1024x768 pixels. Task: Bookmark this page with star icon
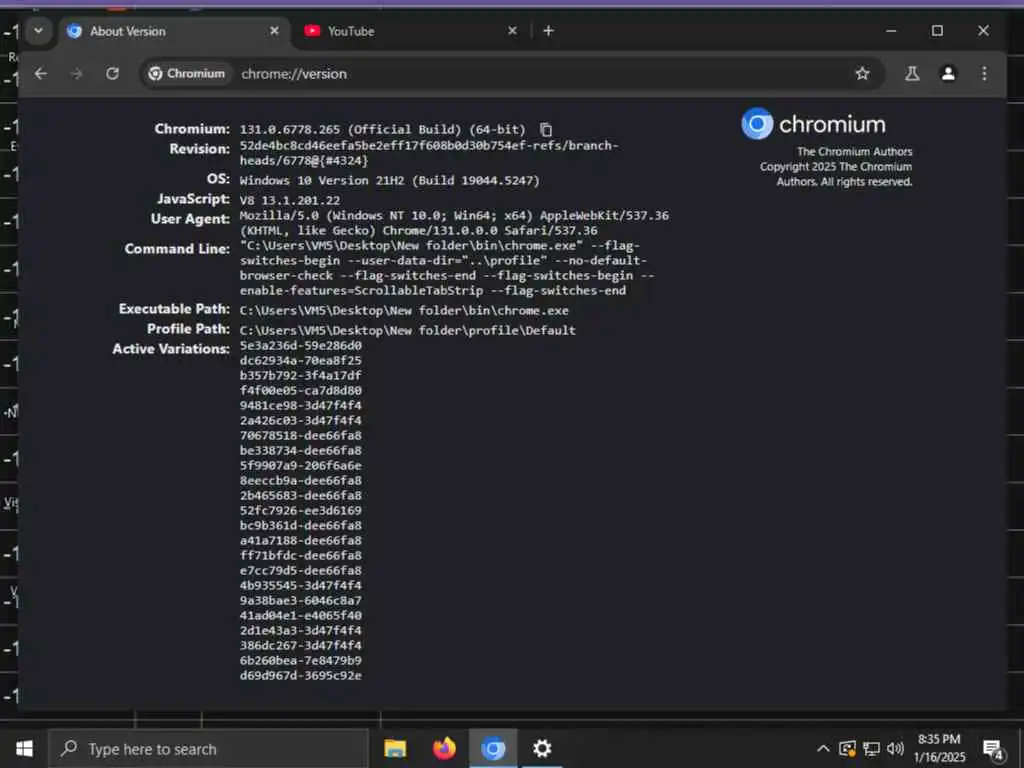click(863, 74)
